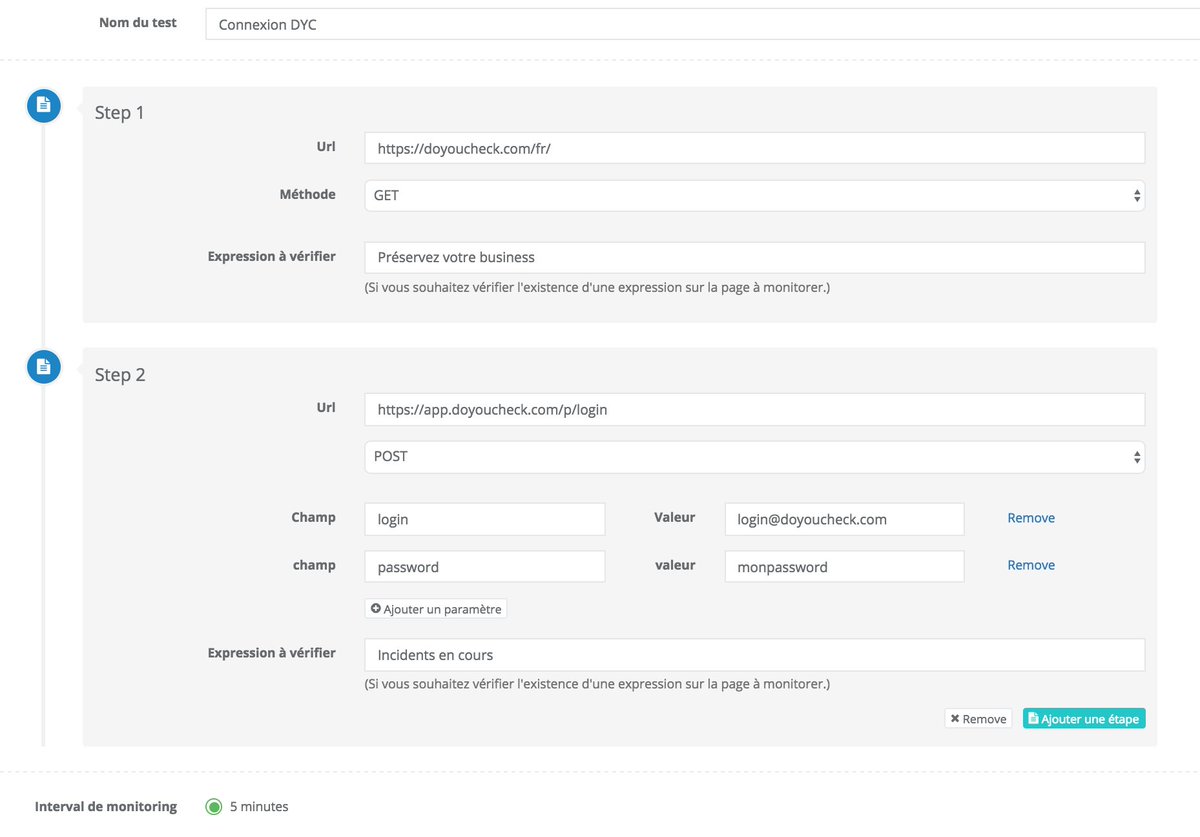Click the 'Nom du test' label
Screen dimensions: 1200x837
(x=138, y=22)
